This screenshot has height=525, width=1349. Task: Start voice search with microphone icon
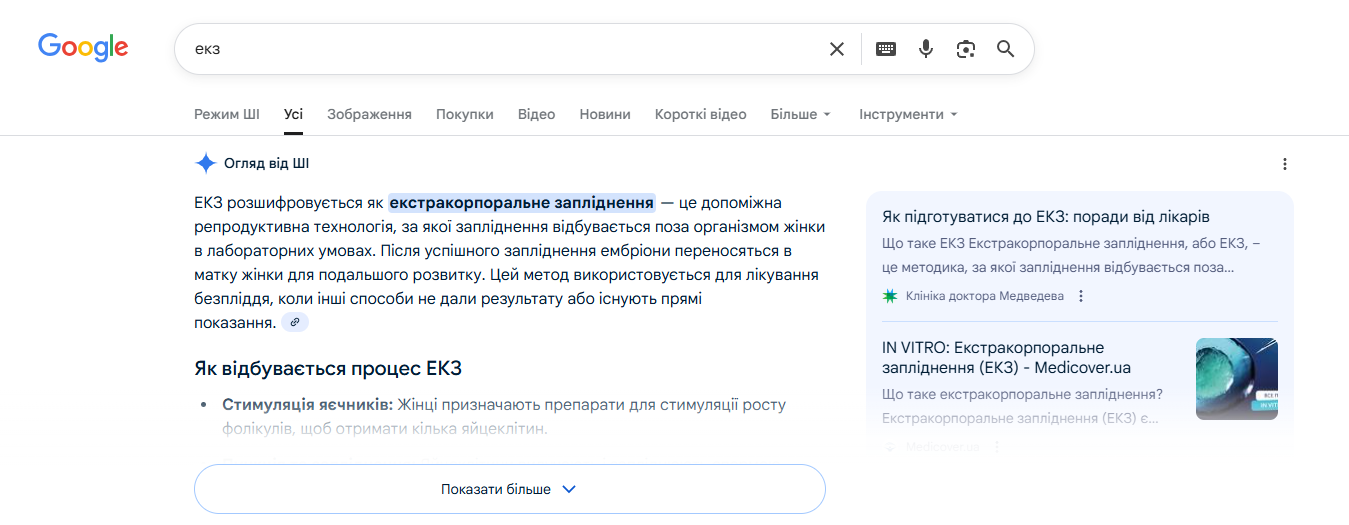pyautogui.click(x=926, y=49)
